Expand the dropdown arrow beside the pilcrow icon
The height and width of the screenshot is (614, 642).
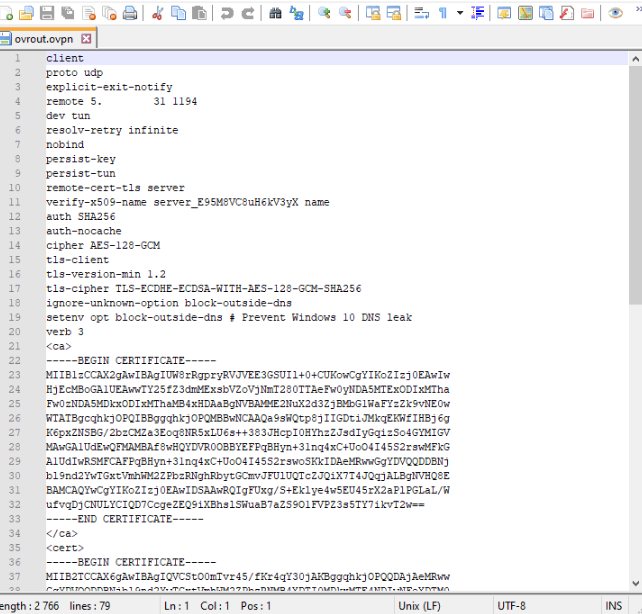pyautogui.click(x=459, y=13)
